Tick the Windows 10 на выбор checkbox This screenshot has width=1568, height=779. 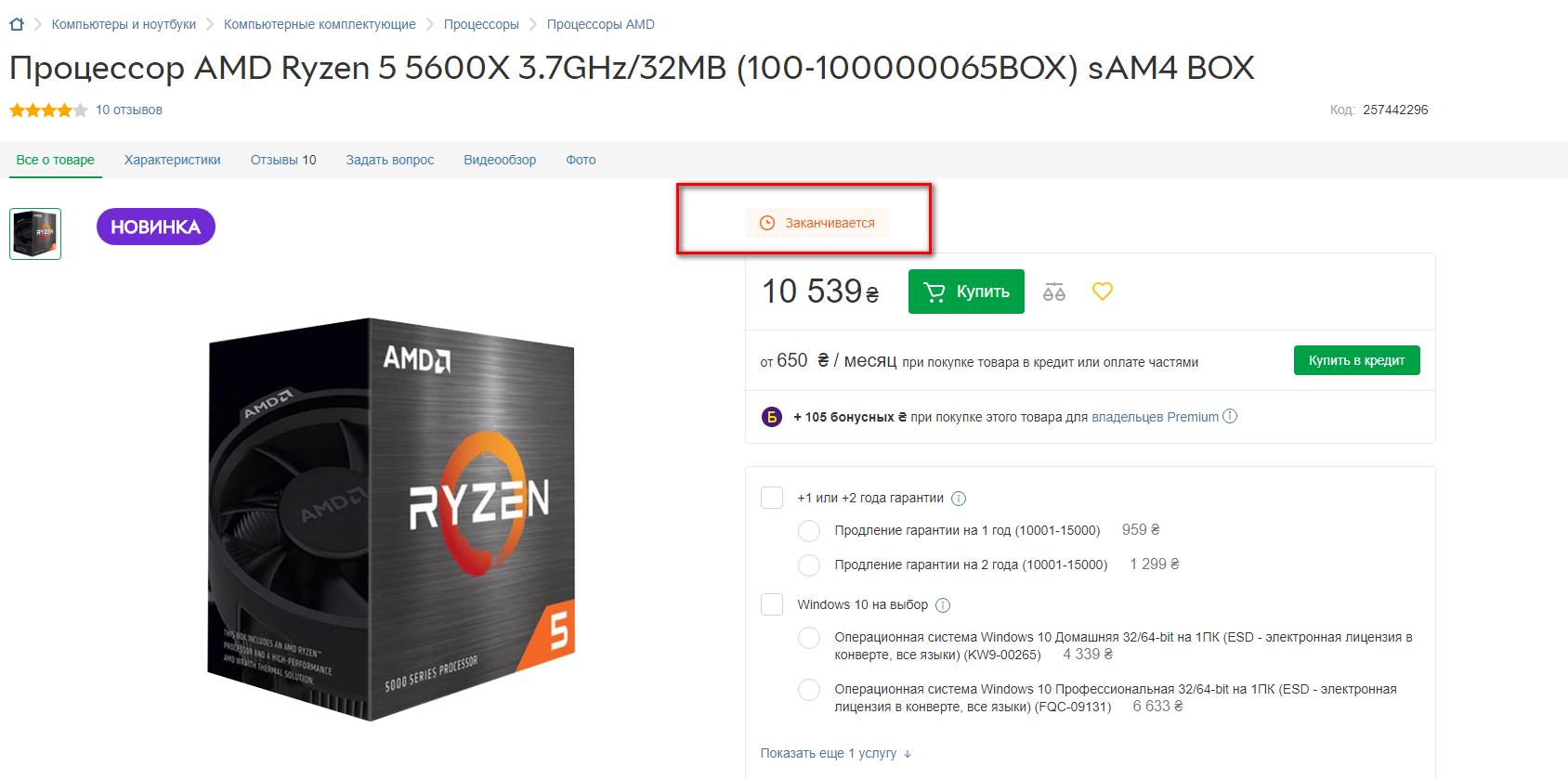pos(772,604)
